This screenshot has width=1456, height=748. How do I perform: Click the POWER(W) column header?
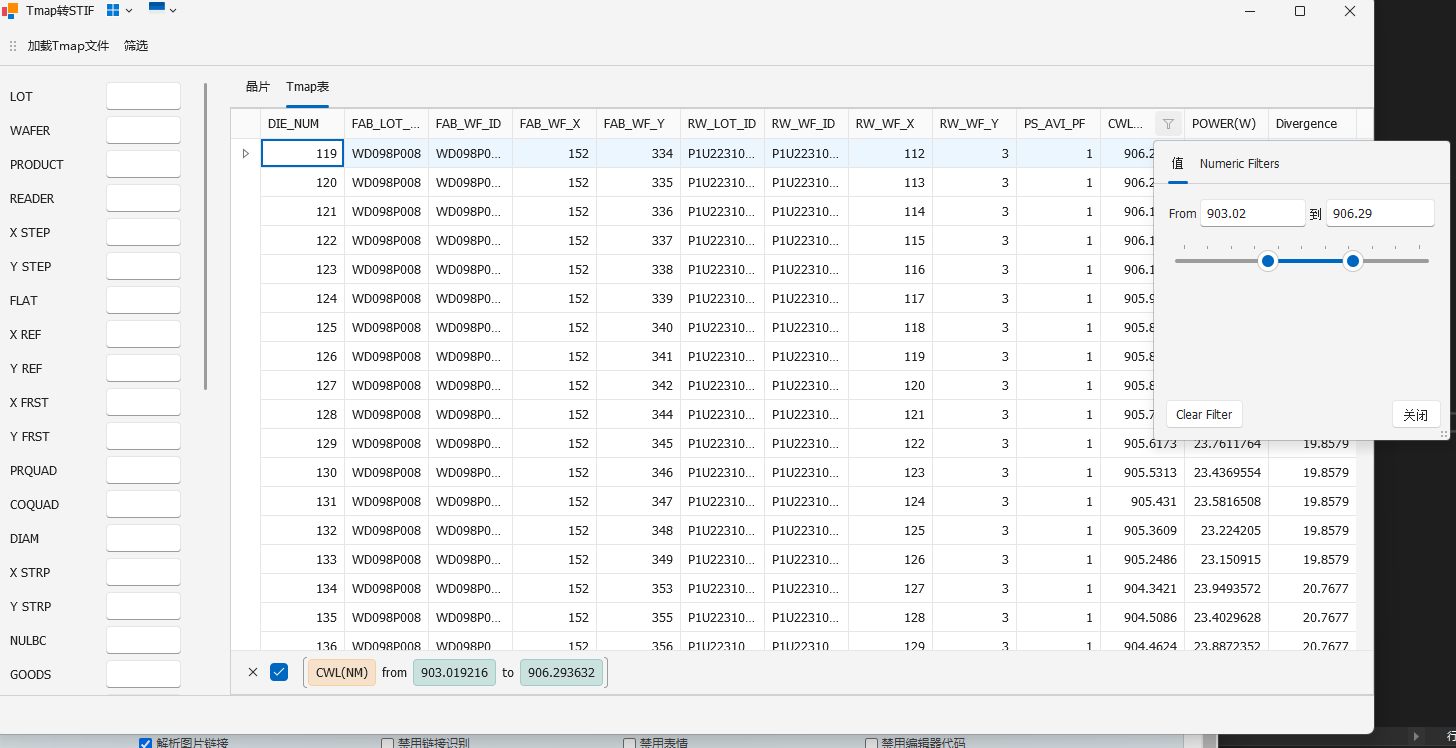(1226, 124)
